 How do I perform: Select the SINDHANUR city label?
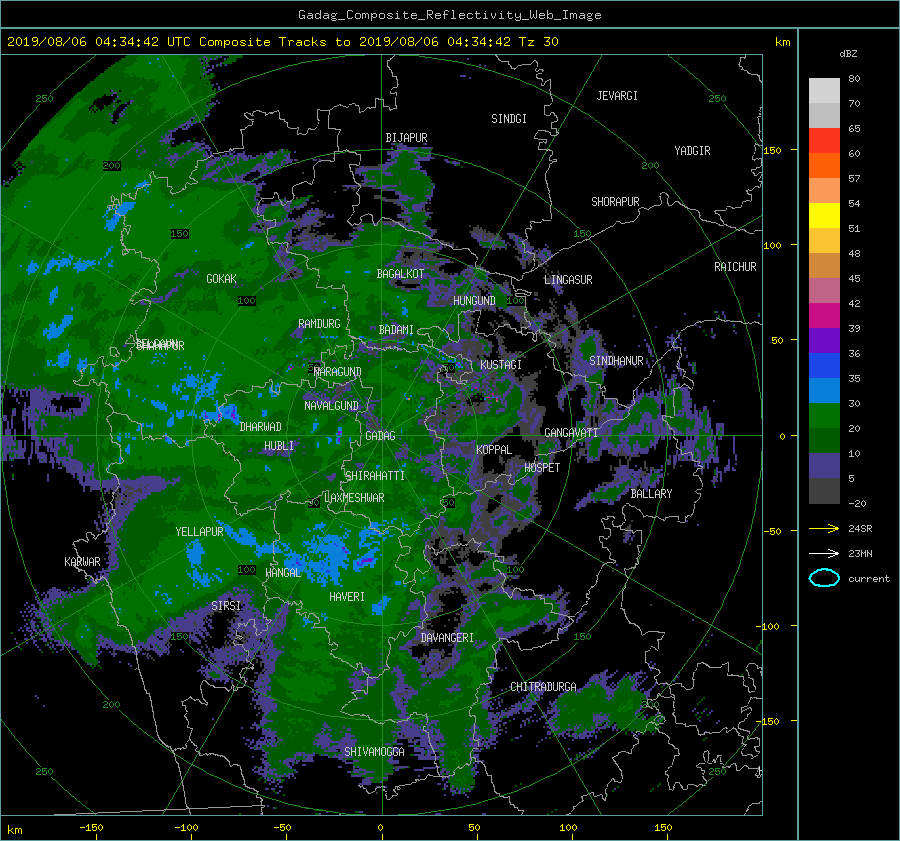[616, 361]
